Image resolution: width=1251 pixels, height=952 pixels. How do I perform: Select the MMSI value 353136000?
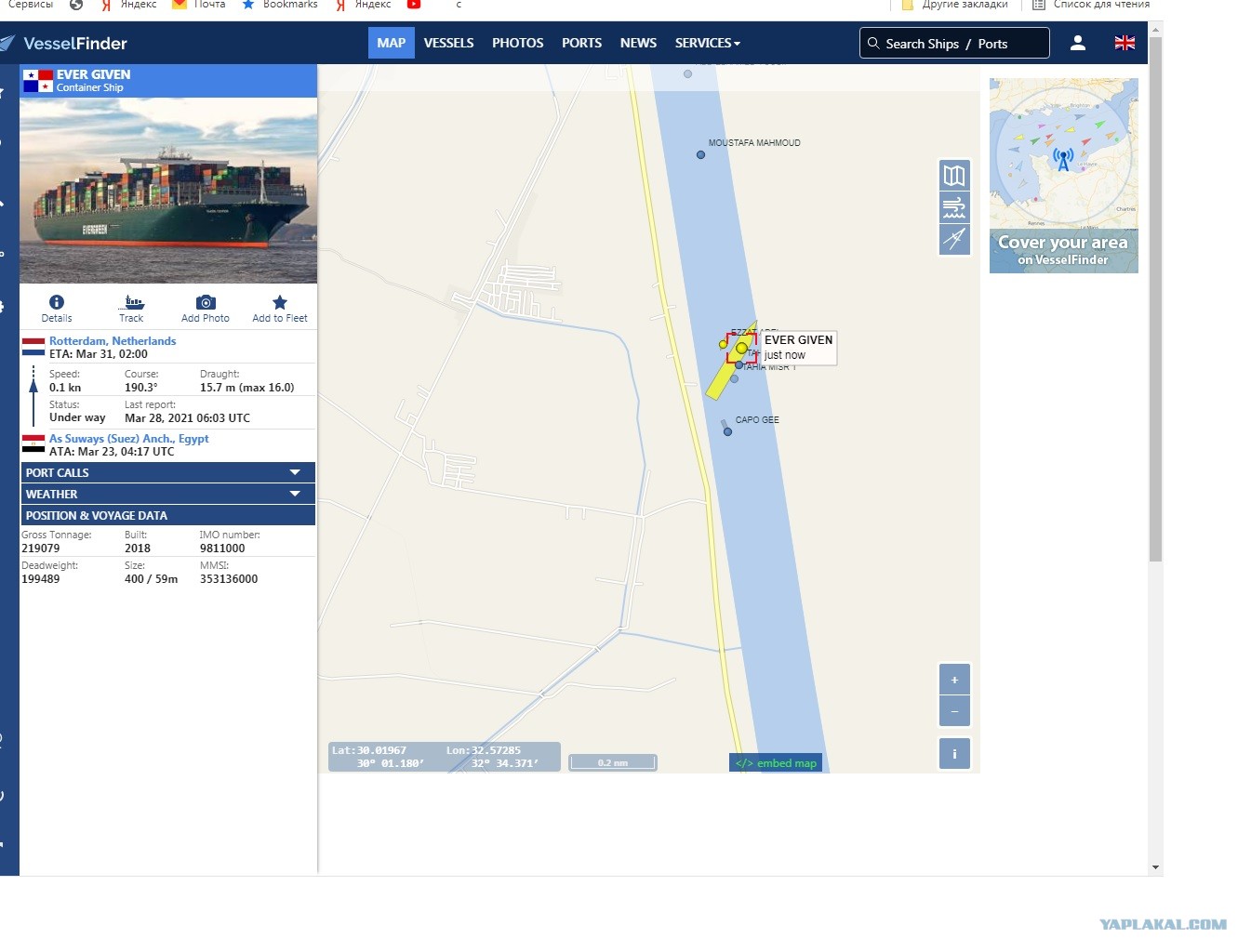click(x=229, y=579)
